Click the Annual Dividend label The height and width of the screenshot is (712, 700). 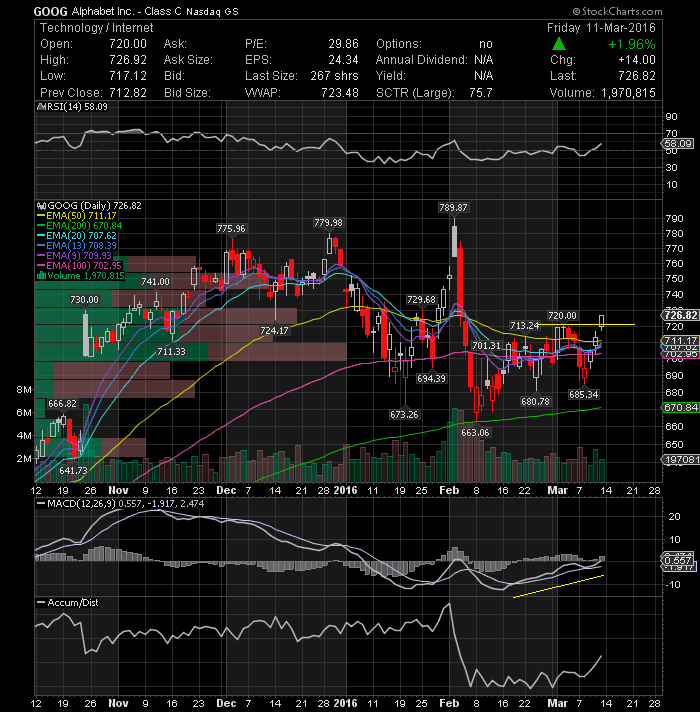tap(421, 60)
